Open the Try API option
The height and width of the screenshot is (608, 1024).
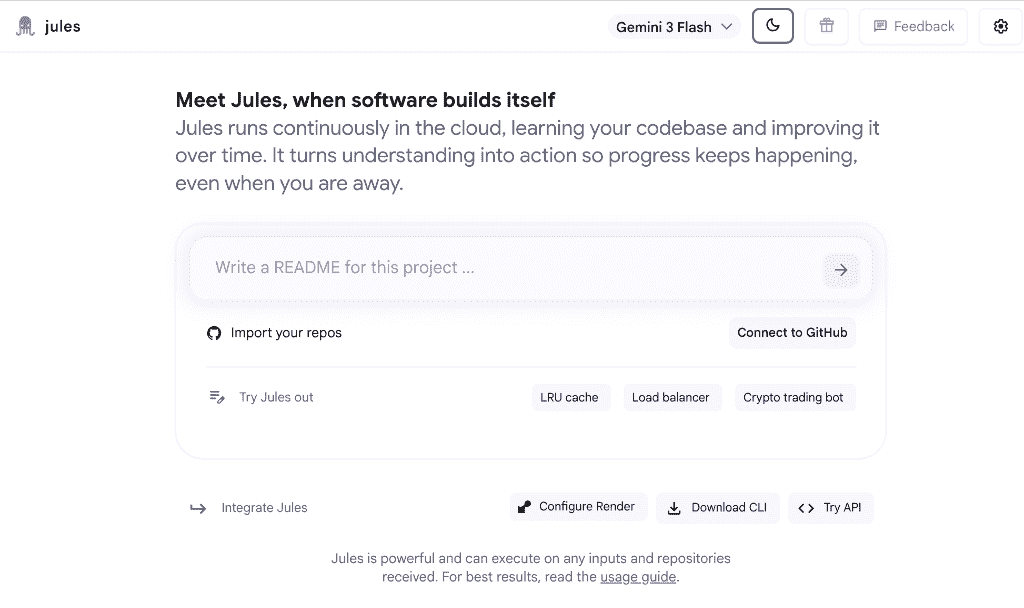coord(831,508)
